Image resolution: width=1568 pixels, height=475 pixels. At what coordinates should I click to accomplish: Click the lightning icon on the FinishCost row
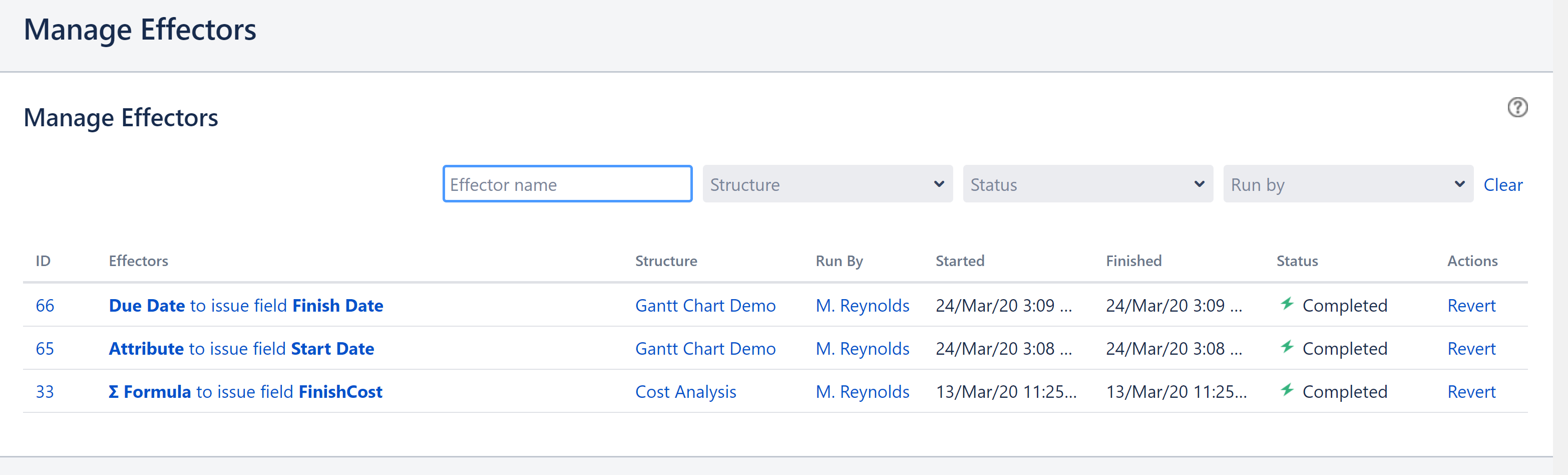coord(1287,391)
